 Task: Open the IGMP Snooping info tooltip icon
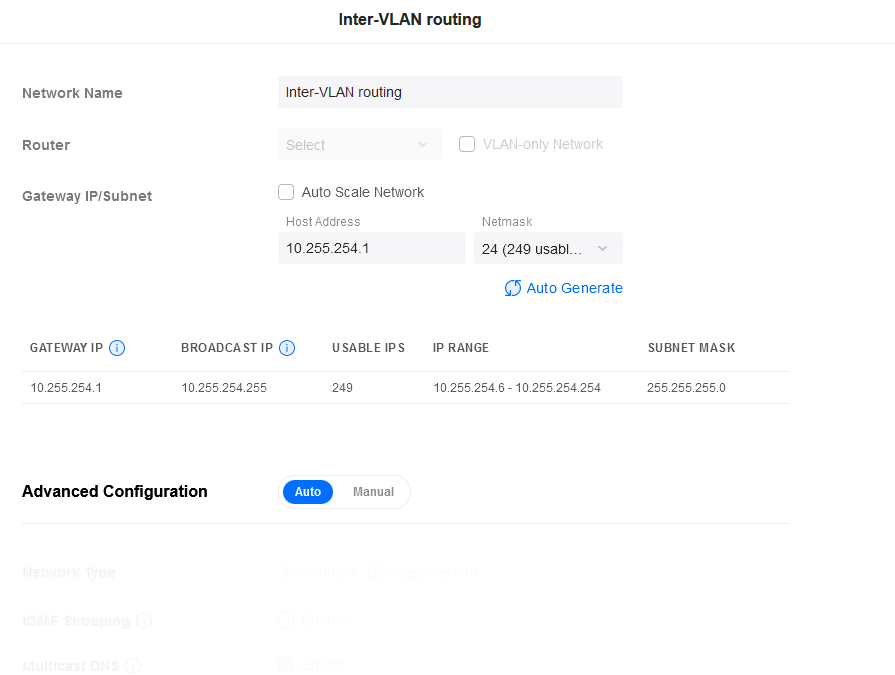144,621
